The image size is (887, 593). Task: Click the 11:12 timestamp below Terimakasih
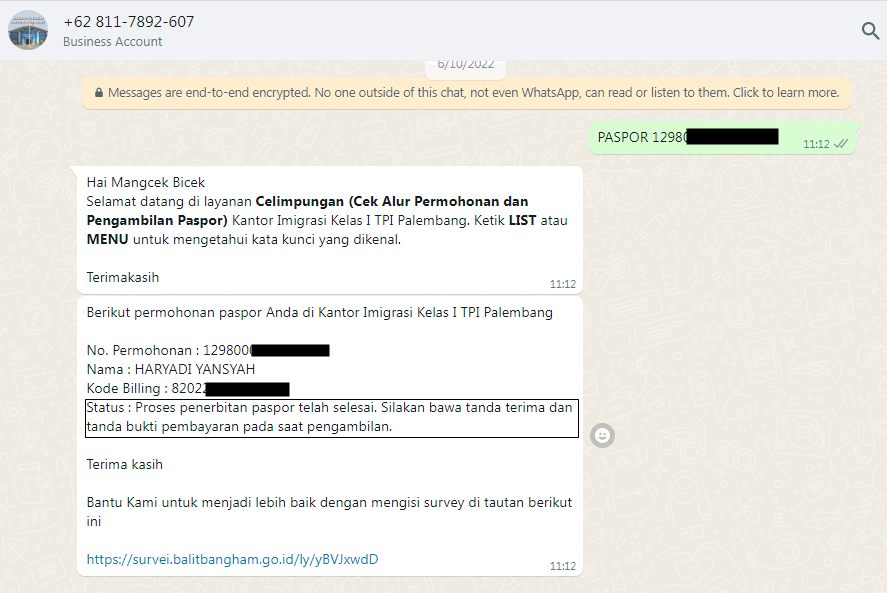(x=562, y=284)
